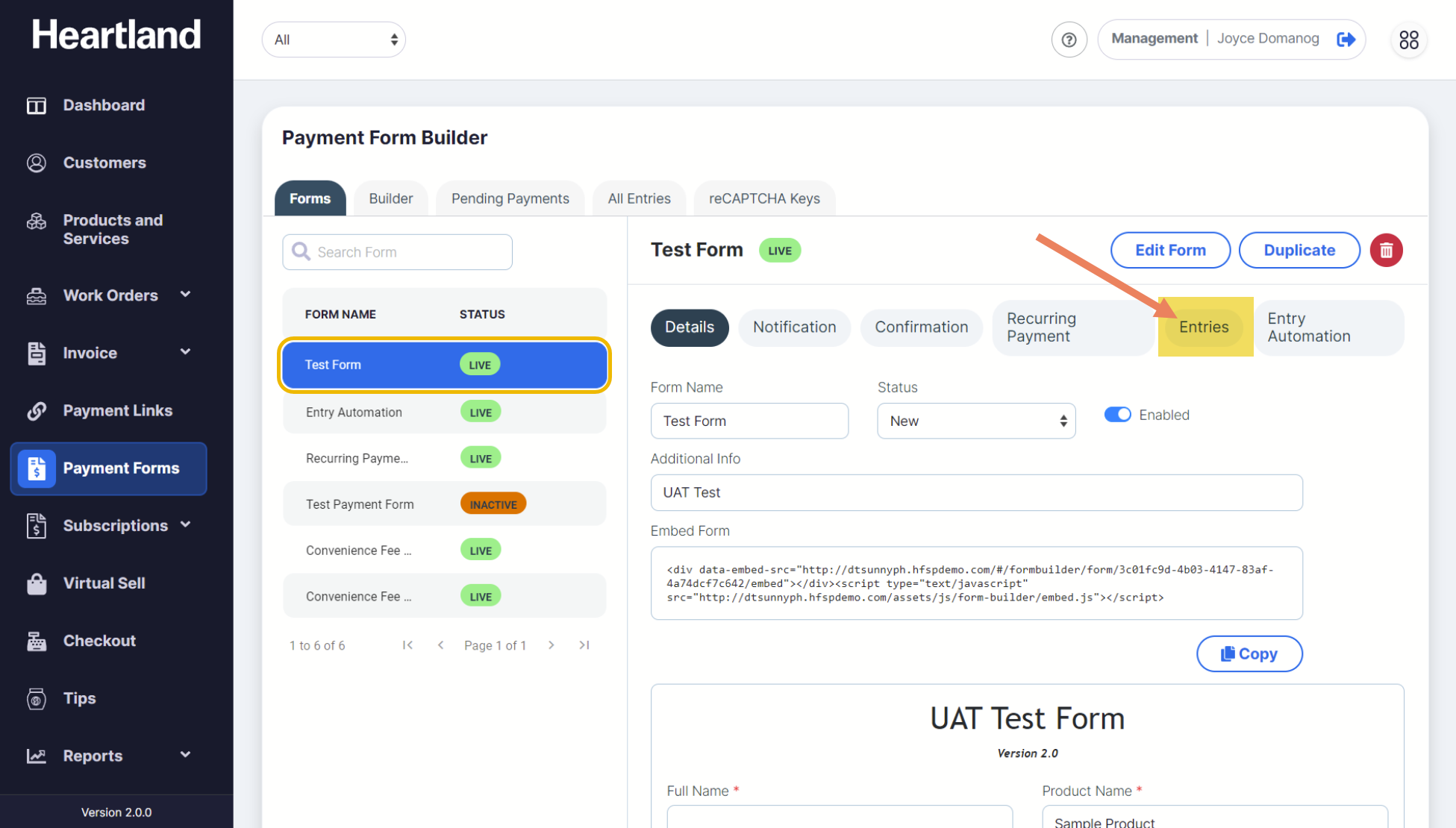Go to next page of forms list

(551, 645)
